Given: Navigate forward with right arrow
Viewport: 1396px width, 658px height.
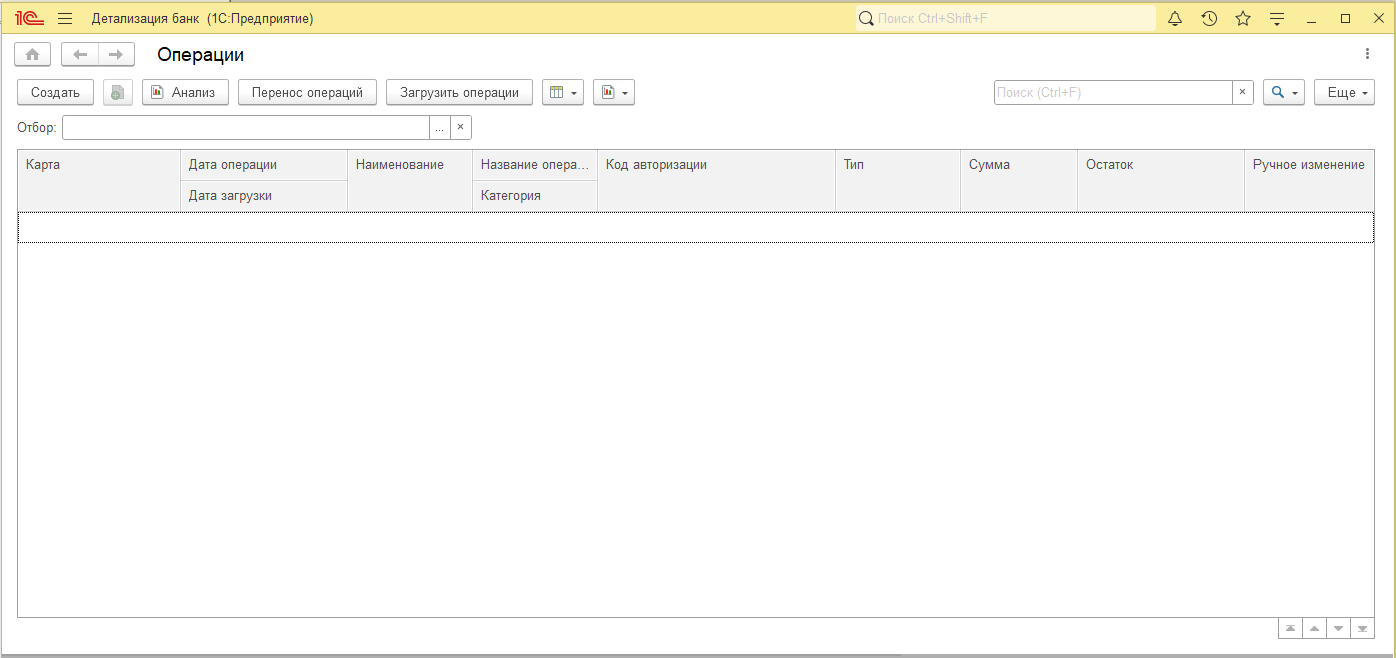Looking at the screenshot, I should [116, 55].
